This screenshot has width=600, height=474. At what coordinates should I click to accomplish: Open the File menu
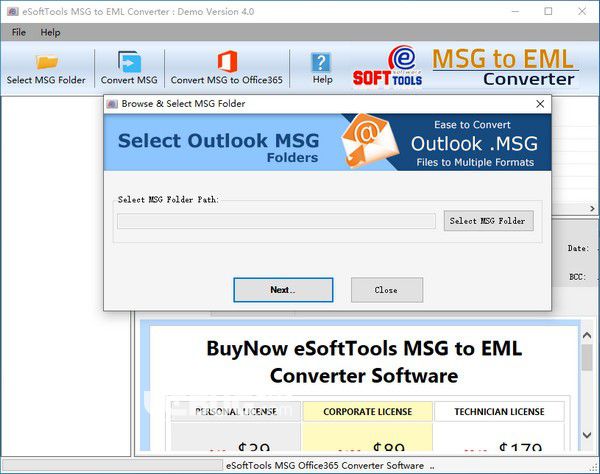point(19,33)
